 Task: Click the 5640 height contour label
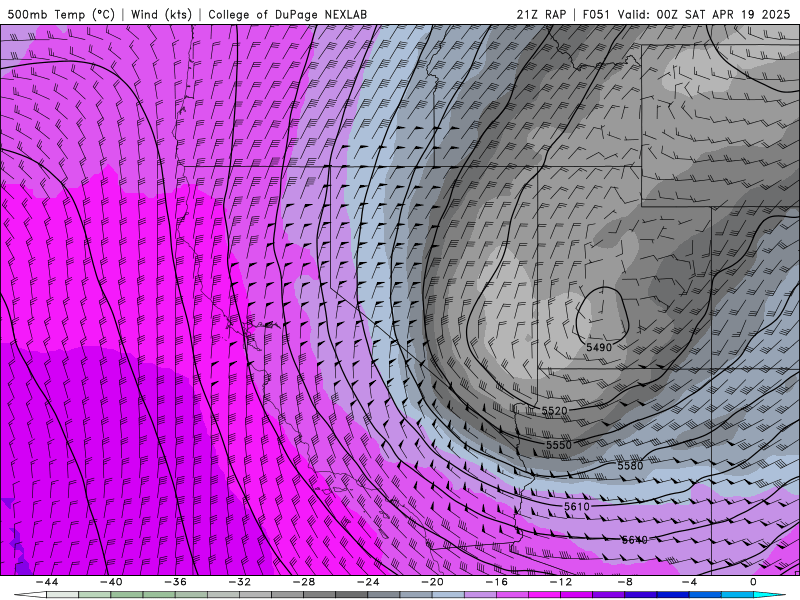(635, 540)
